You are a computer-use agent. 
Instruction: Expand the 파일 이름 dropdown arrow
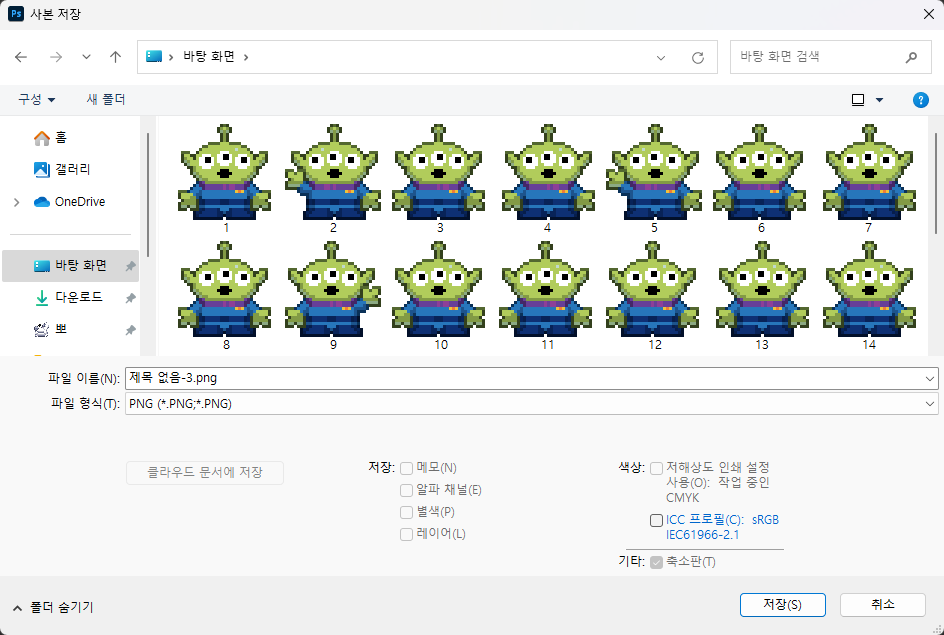[x=930, y=379]
